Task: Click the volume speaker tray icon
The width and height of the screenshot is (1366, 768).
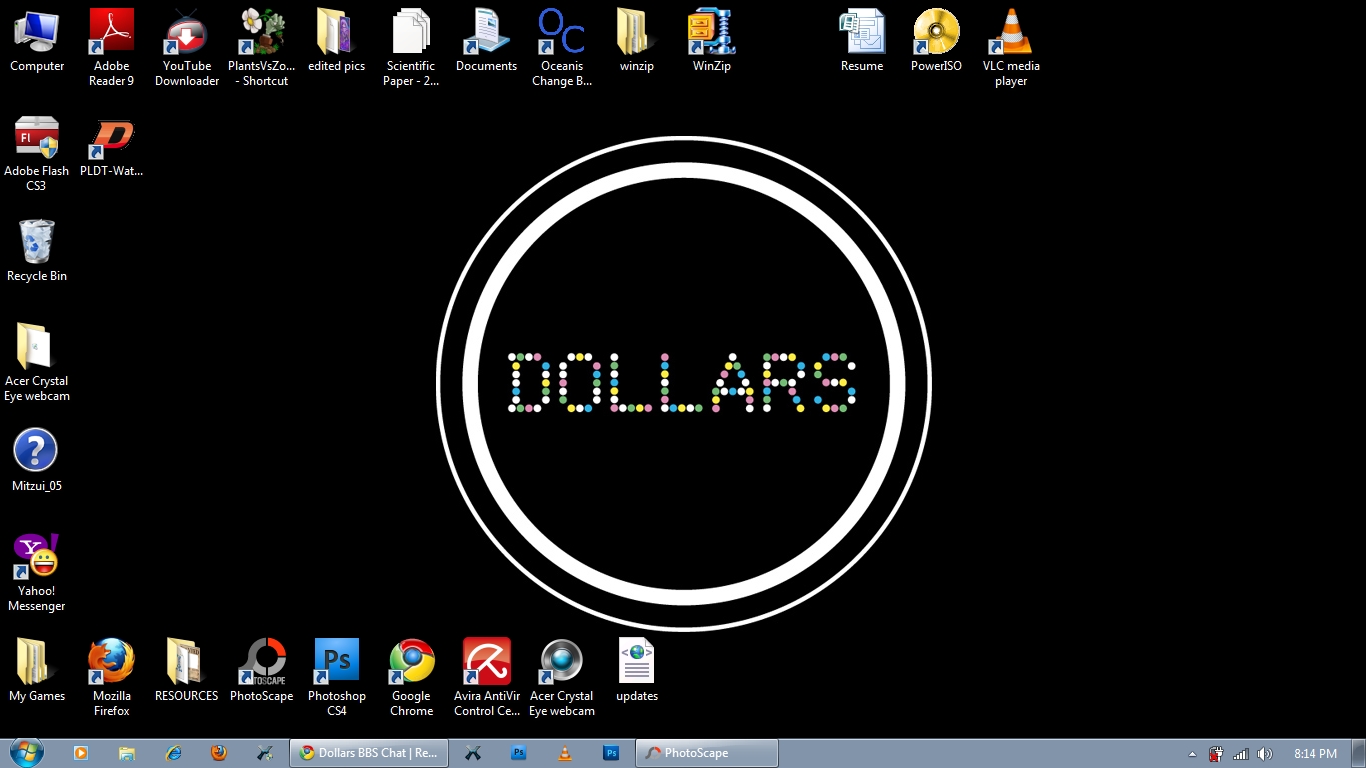Action: [x=1265, y=754]
